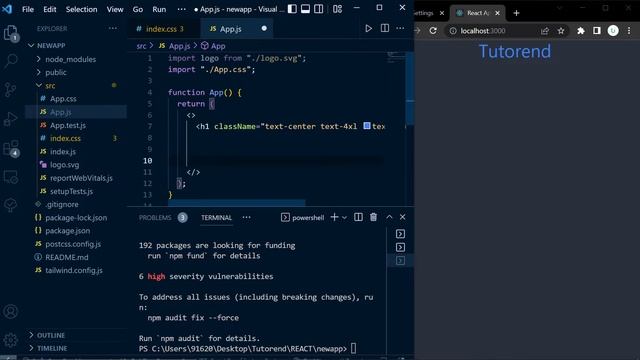Select the second terminal in terminal list

[x=400, y=247]
